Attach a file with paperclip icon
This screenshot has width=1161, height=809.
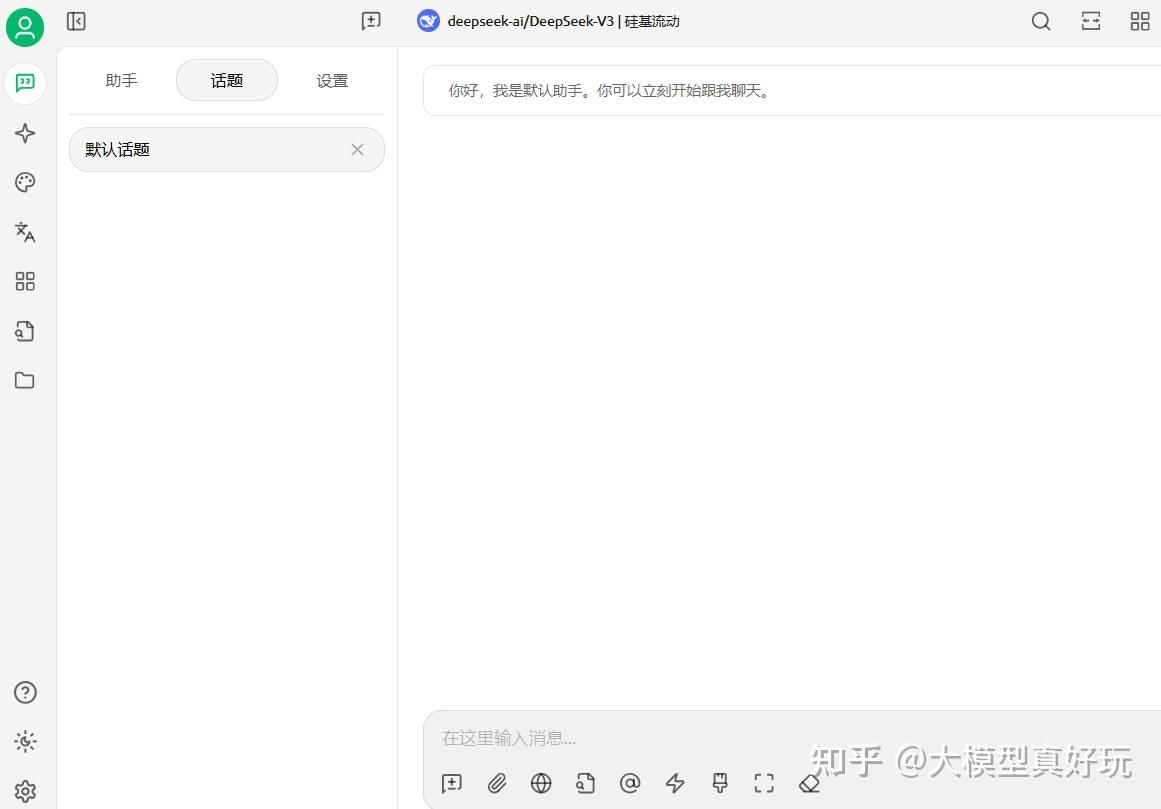(x=497, y=783)
